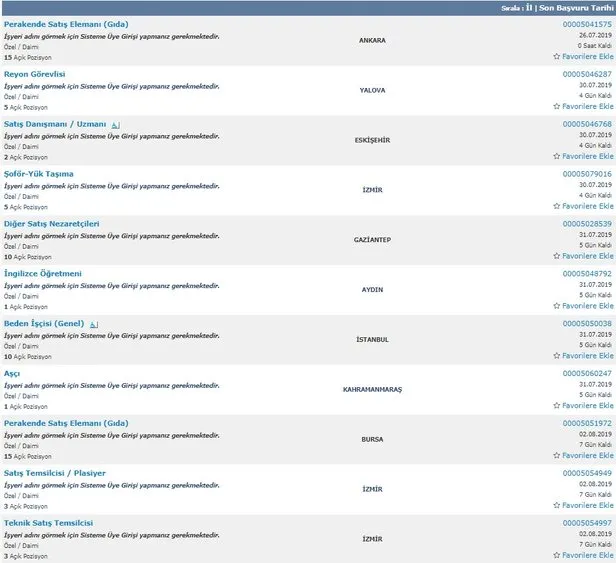
Task: Open the Teknik Satış Temsilcisi posting
Action: (x=49, y=523)
